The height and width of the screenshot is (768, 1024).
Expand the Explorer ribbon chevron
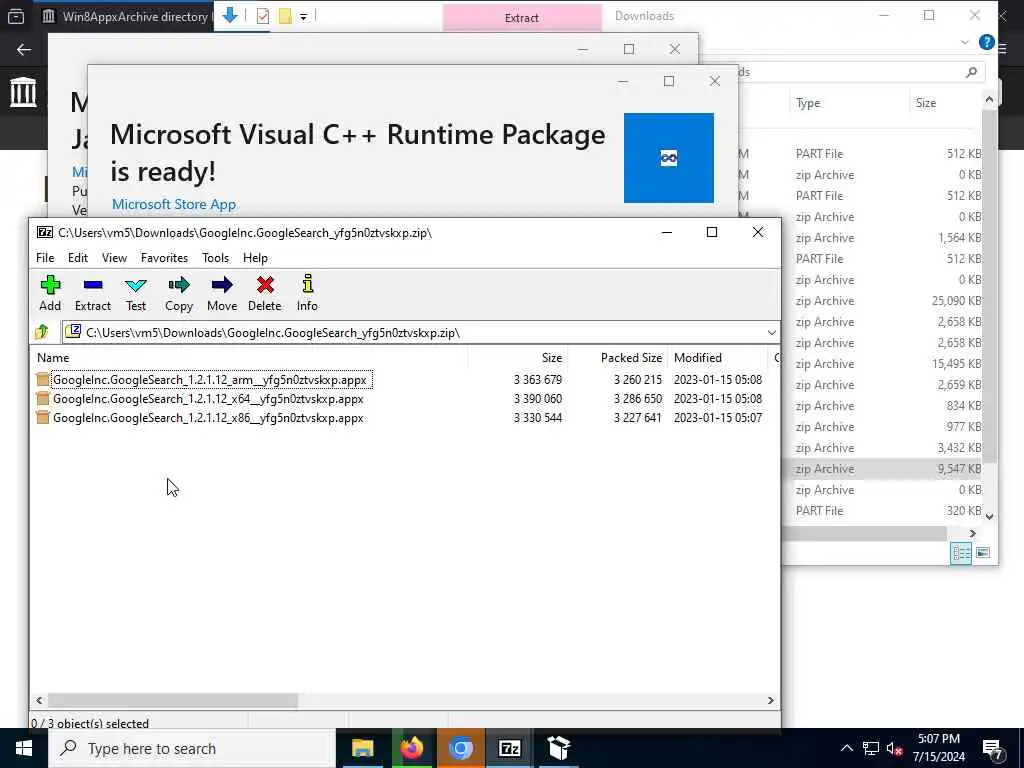point(965,42)
